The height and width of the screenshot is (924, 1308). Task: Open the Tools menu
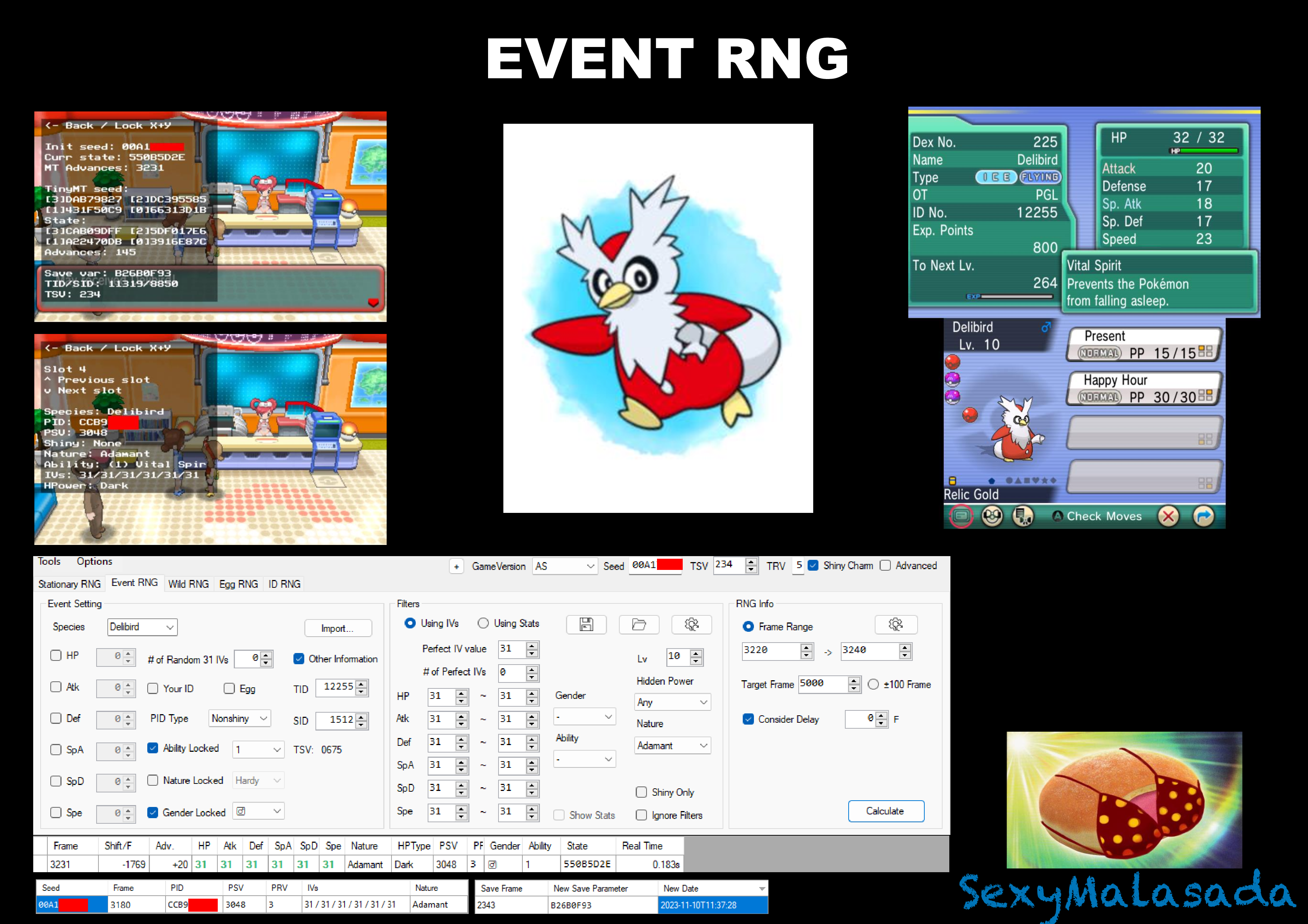point(49,561)
